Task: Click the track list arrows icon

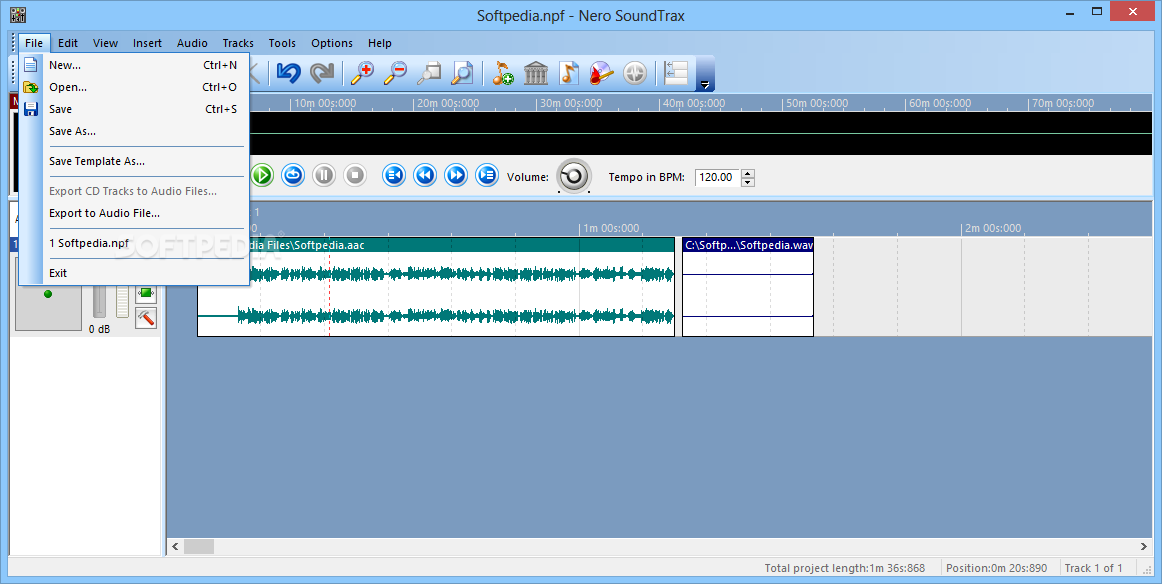Action: pos(676,73)
